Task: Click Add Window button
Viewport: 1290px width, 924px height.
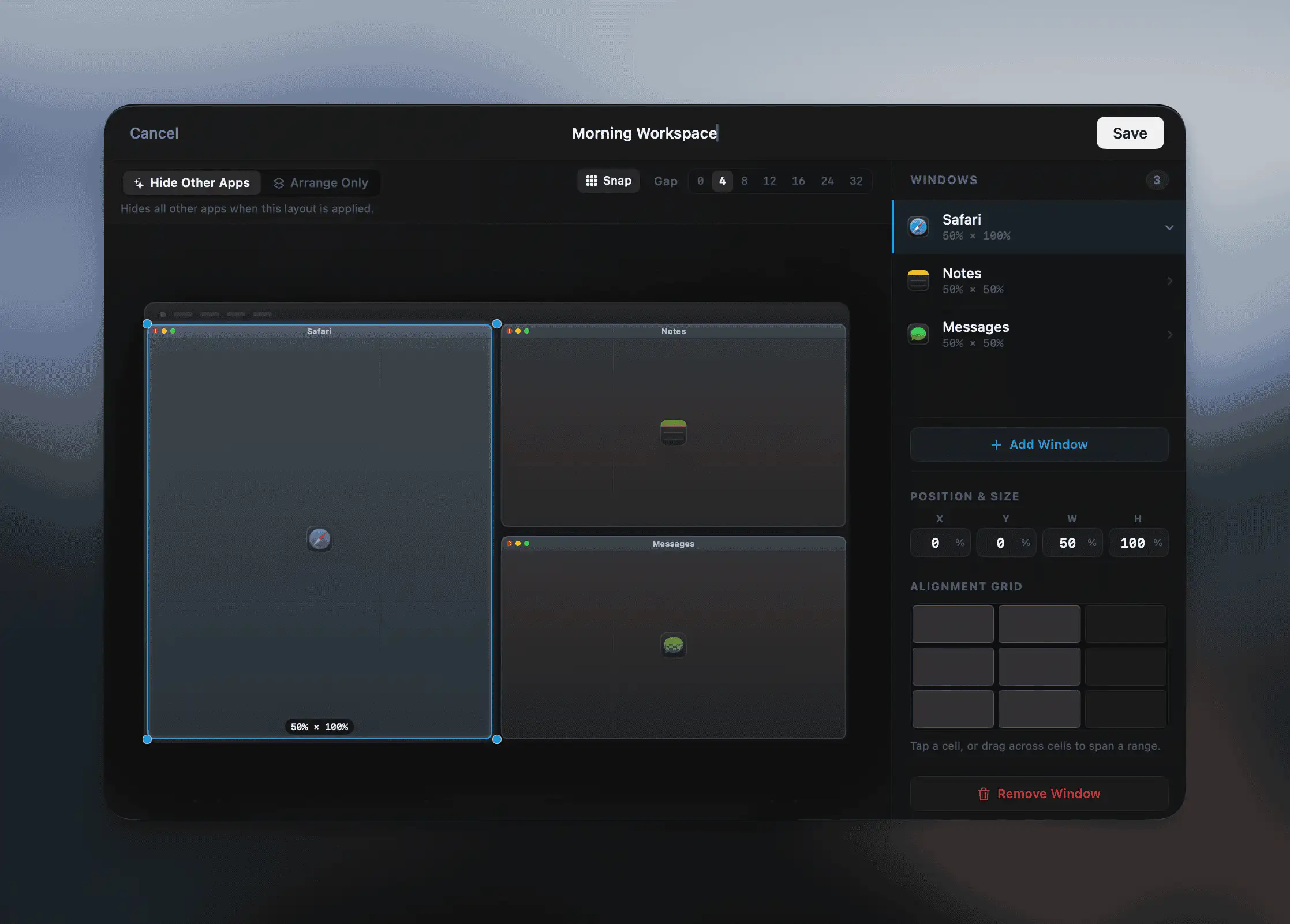Action: pyautogui.click(x=1039, y=444)
